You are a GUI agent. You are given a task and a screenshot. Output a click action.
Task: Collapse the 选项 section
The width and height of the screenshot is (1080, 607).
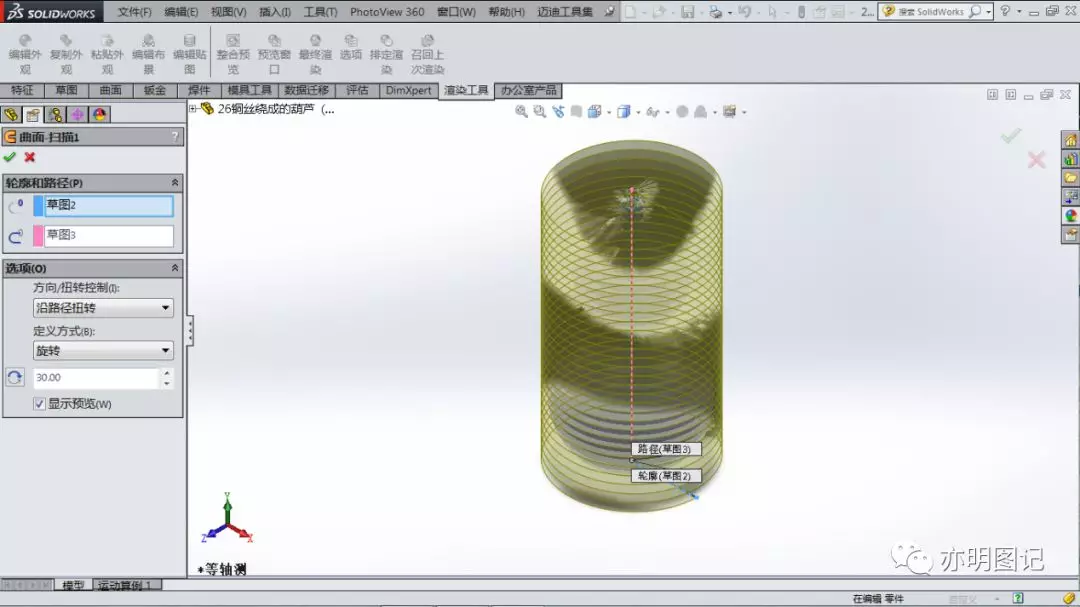tap(175, 268)
